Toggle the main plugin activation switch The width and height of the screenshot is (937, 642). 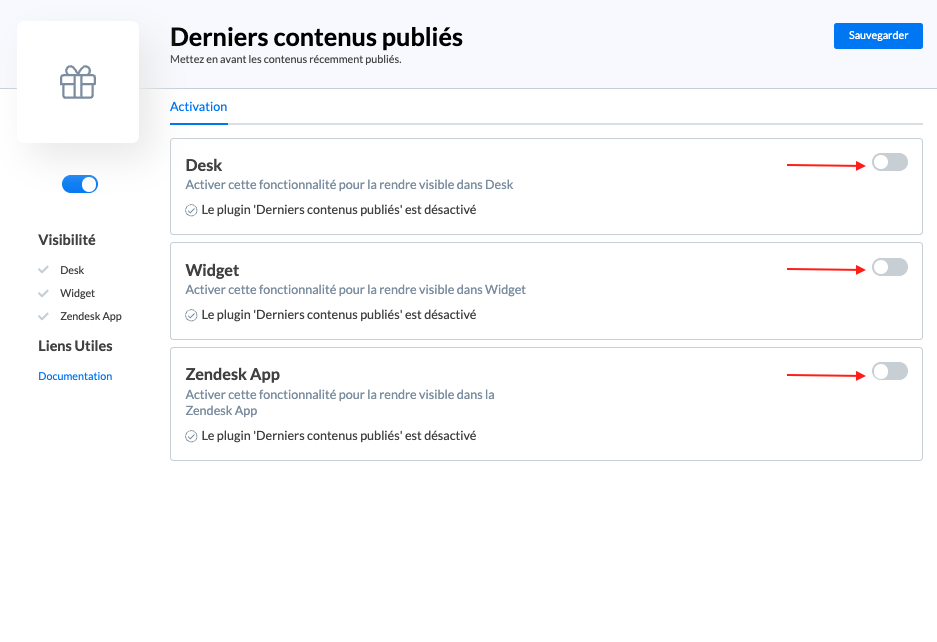tap(80, 184)
